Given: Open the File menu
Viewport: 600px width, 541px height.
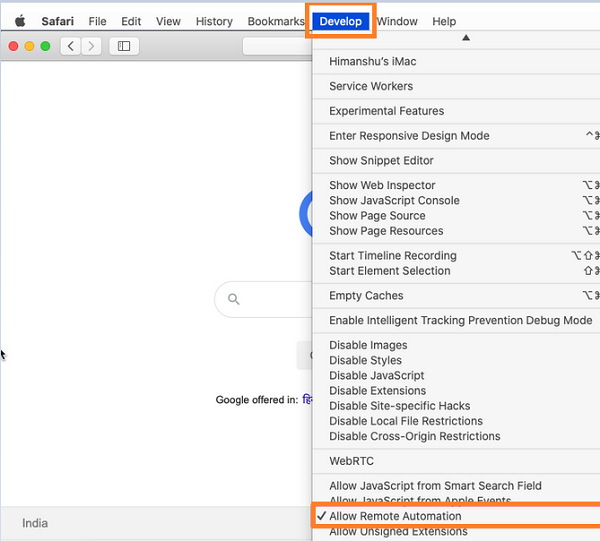Looking at the screenshot, I should tap(97, 21).
